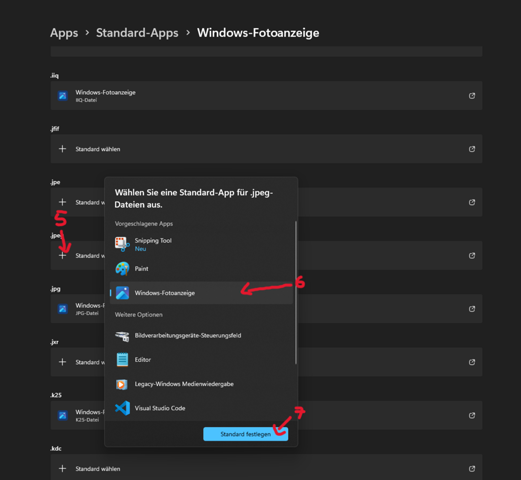521x480 pixels.
Task: Open Standard-Apps breadcrumb link
Action: 137,33
